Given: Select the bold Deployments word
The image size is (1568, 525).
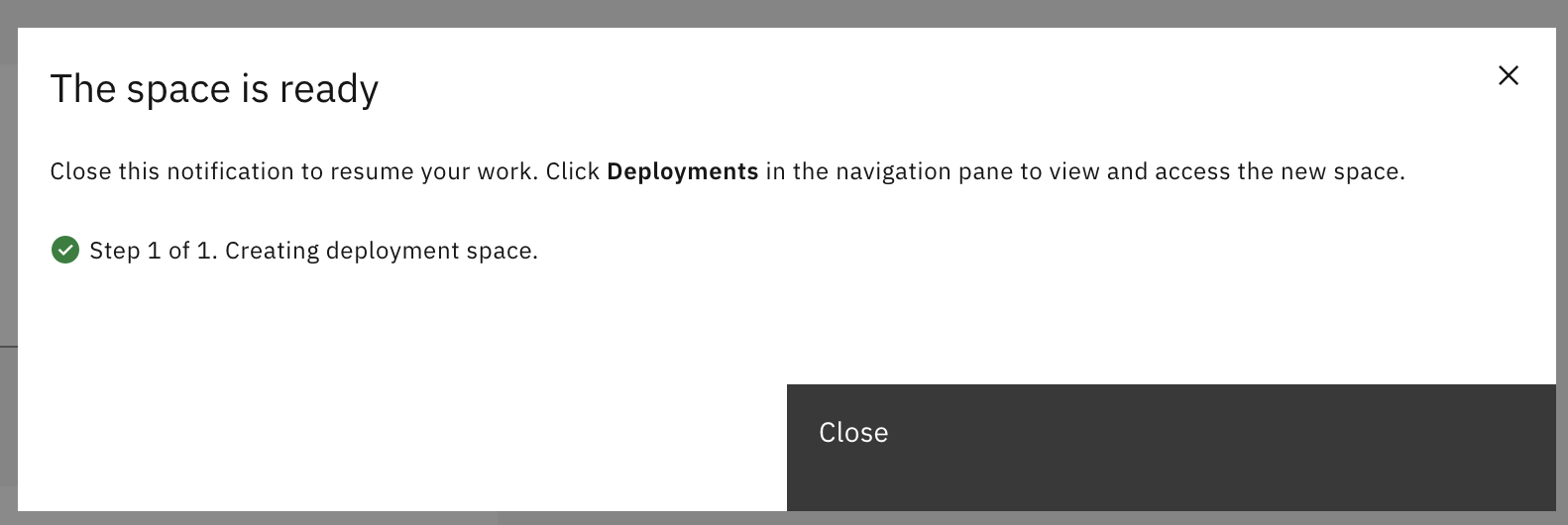Looking at the screenshot, I should pyautogui.click(x=682, y=171).
